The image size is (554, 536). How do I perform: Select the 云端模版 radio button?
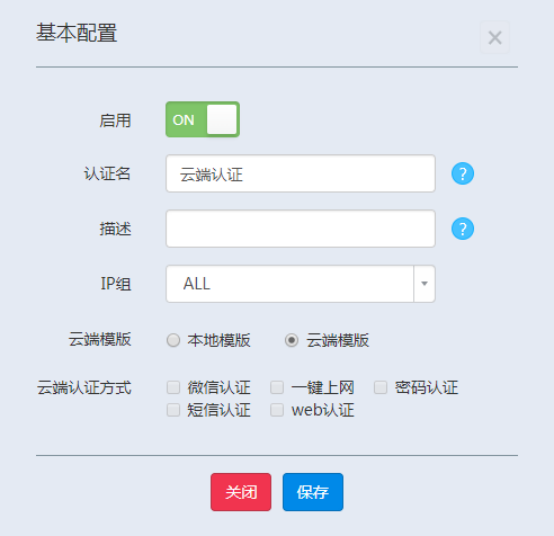click(x=291, y=340)
